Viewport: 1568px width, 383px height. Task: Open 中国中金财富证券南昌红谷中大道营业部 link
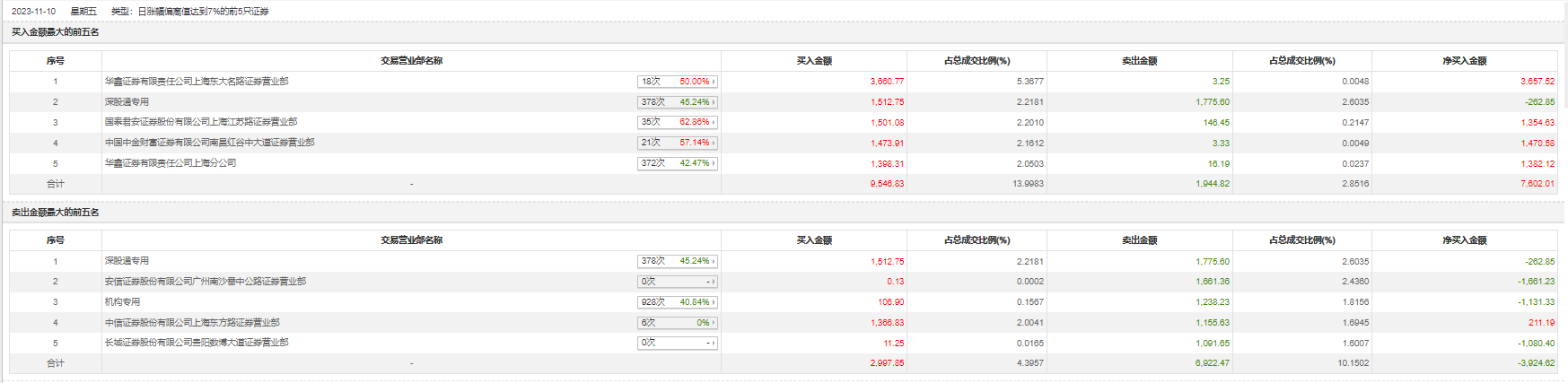click(209, 143)
